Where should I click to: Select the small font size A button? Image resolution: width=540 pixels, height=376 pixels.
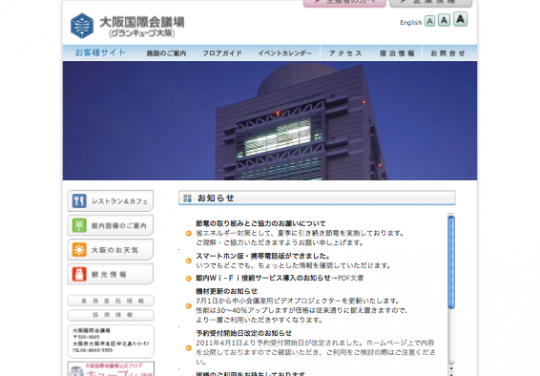[429, 21]
